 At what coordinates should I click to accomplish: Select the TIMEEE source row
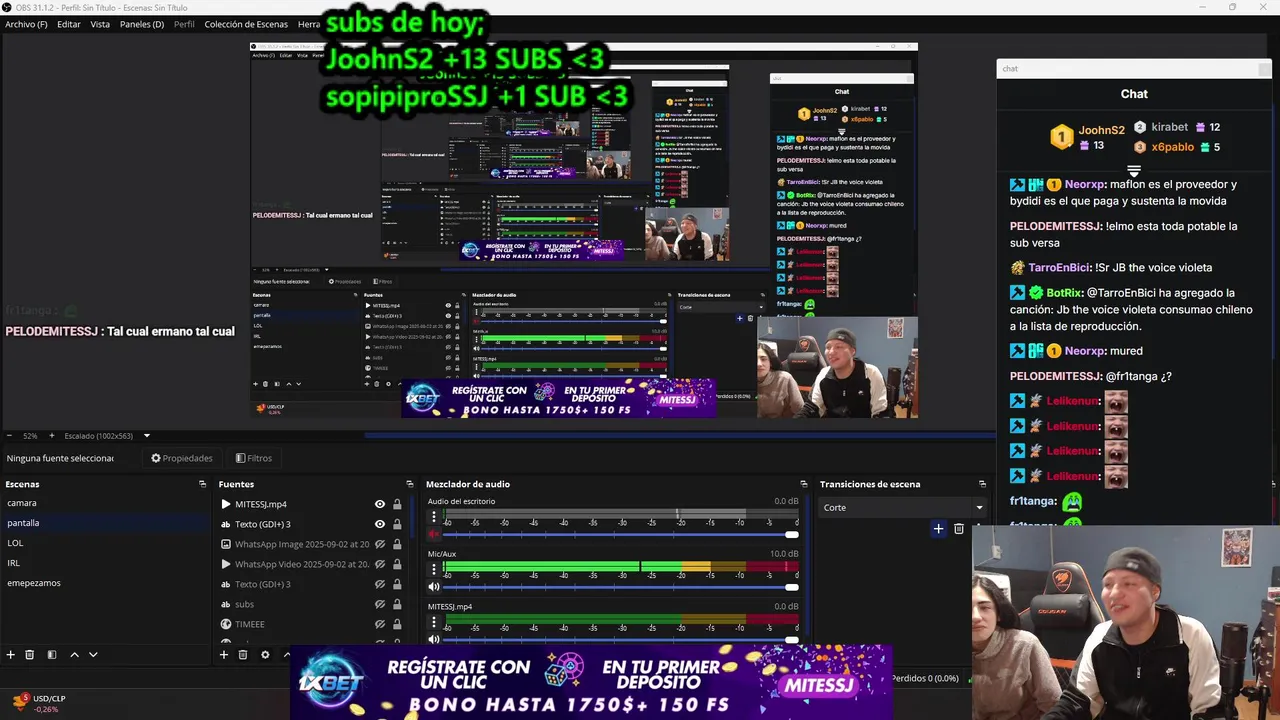[312, 624]
